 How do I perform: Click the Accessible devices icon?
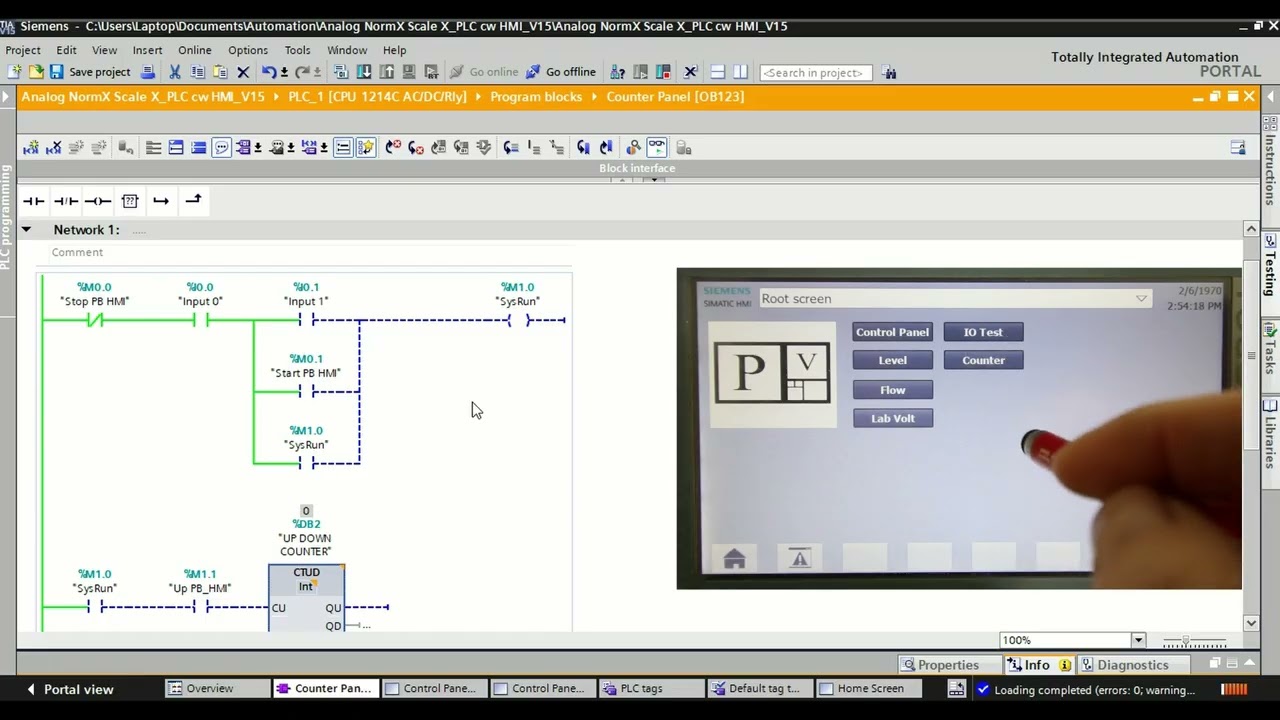pos(618,72)
